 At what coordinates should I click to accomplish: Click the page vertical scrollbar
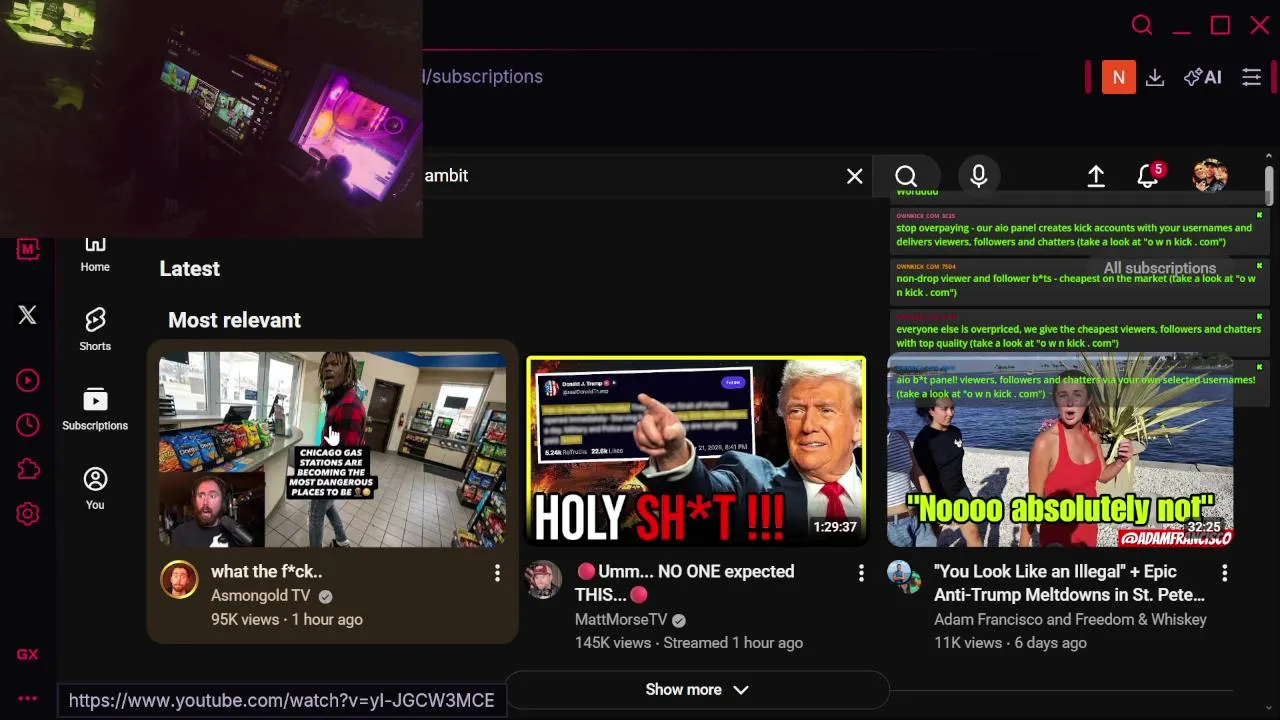point(1269,187)
